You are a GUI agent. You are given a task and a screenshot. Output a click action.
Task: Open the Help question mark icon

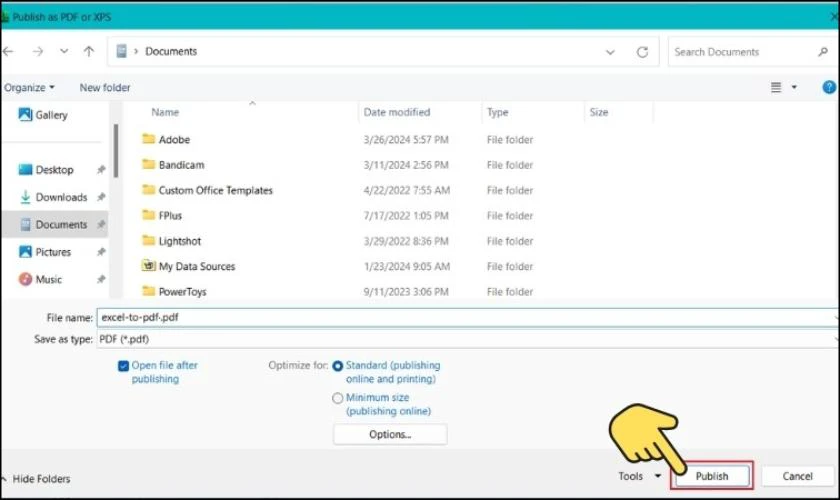click(x=829, y=87)
